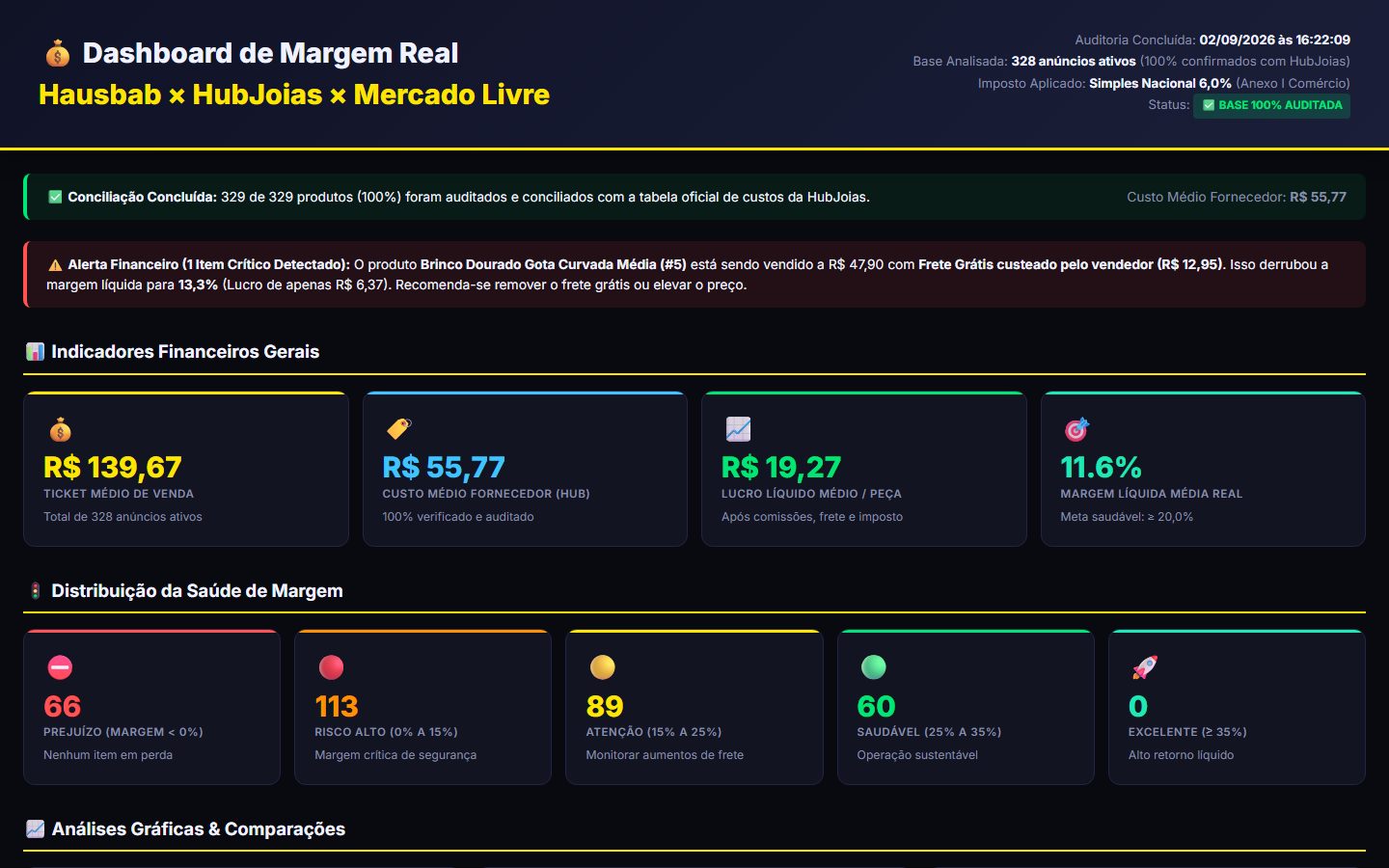Viewport: 1389px width, 868px height.
Task: Click Custo Médio Fornecedor R$ 55,77 in banner
Action: pos(1237,197)
